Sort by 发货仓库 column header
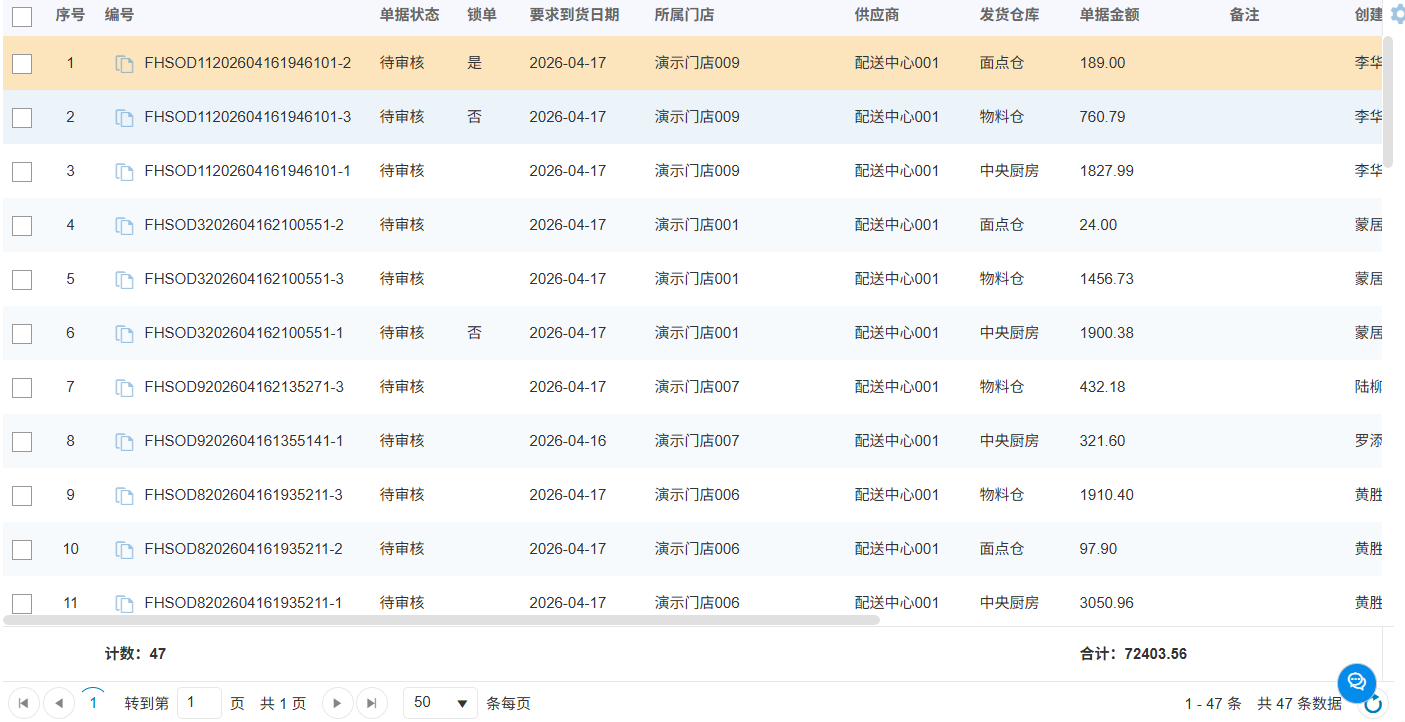This screenshot has width=1405, height=722. 1009,15
